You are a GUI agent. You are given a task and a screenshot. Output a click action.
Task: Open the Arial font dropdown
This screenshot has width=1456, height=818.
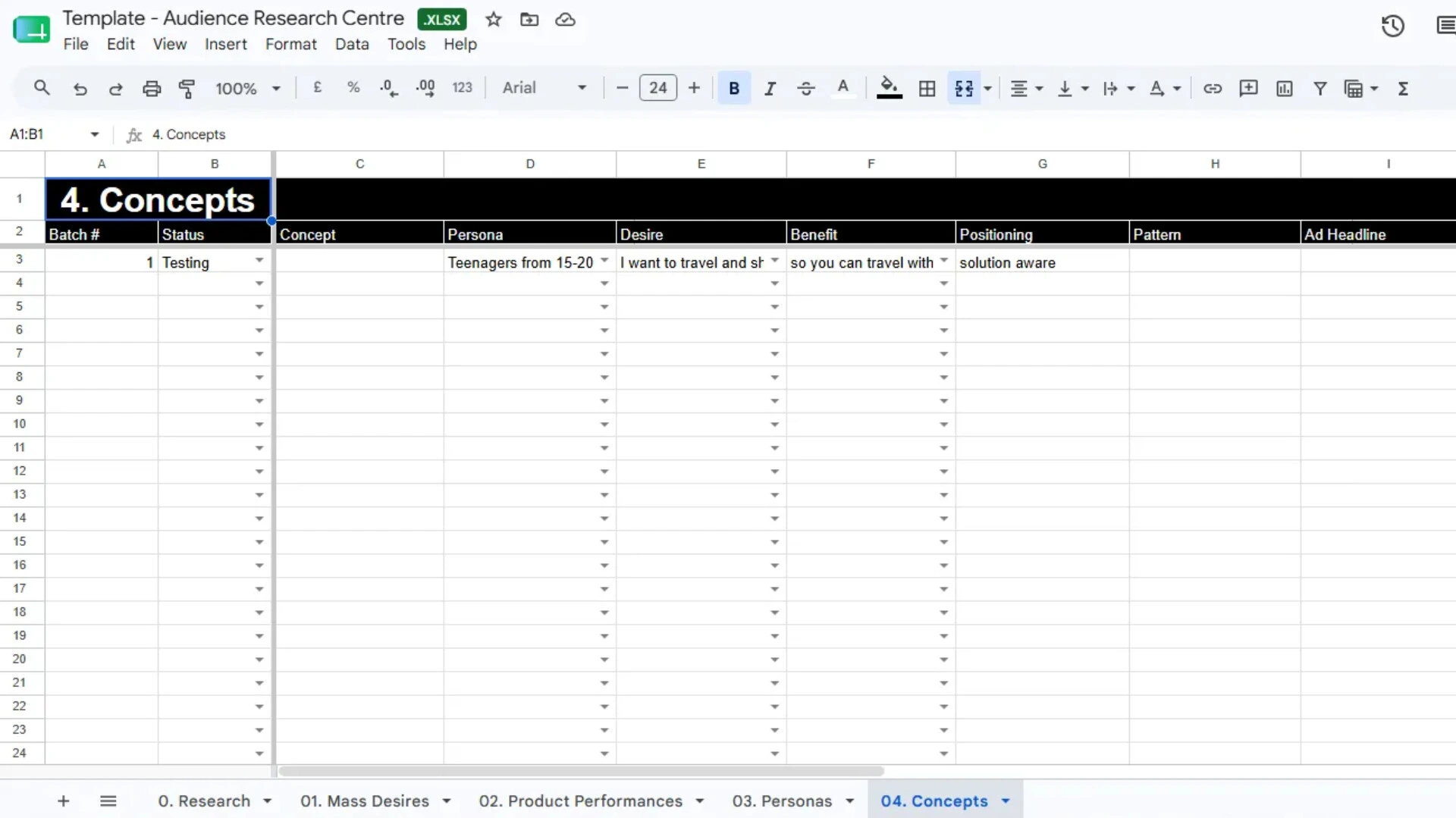pyautogui.click(x=544, y=88)
